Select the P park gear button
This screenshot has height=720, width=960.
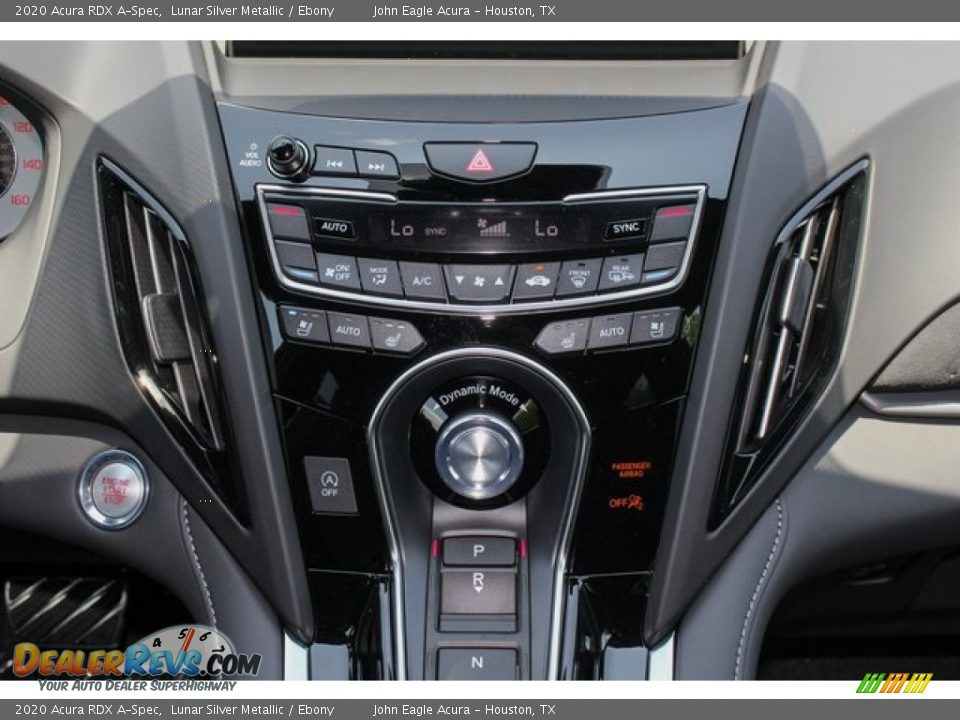pos(480,551)
